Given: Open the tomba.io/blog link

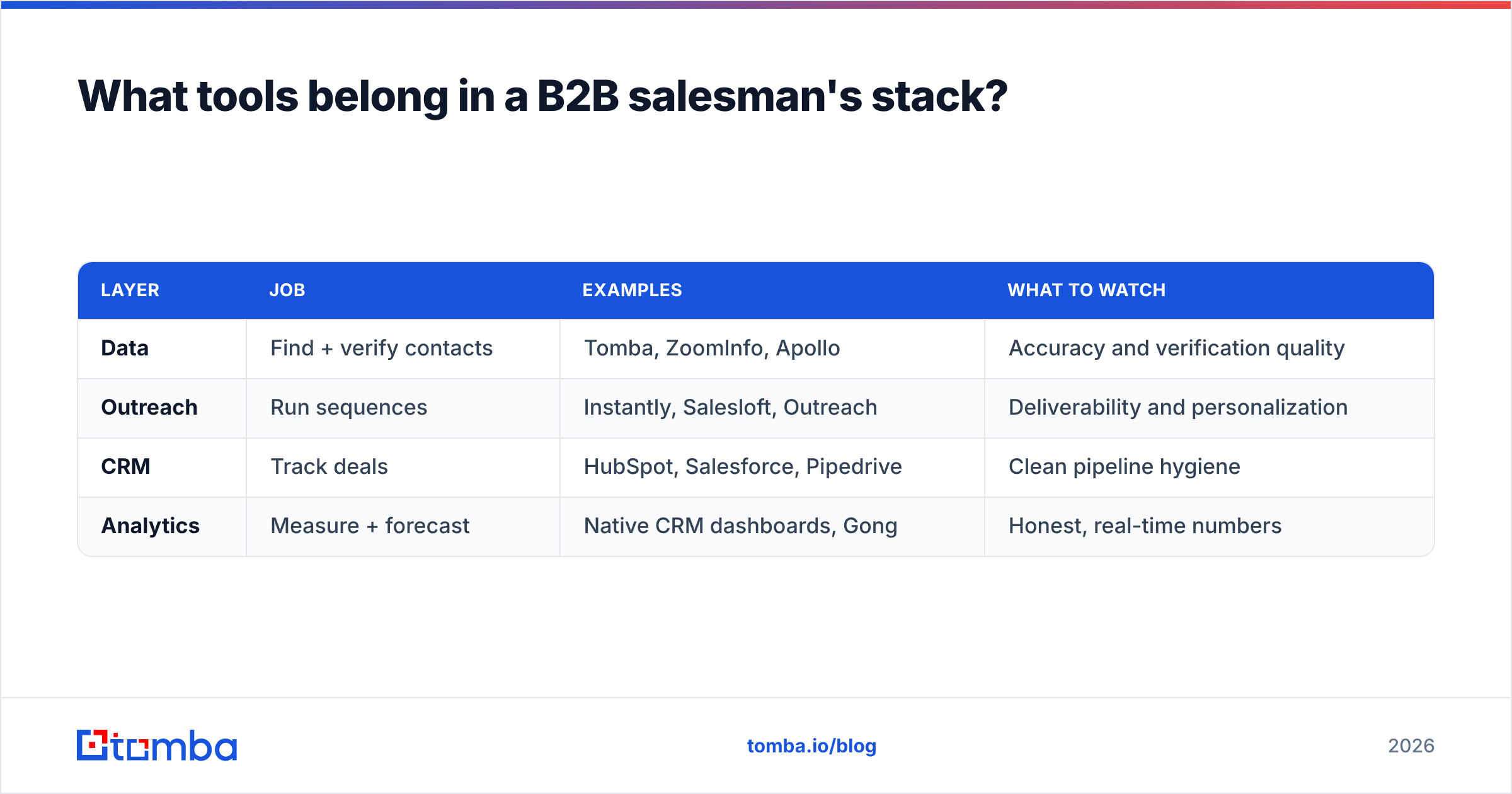Looking at the screenshot, I should [811, 746].
